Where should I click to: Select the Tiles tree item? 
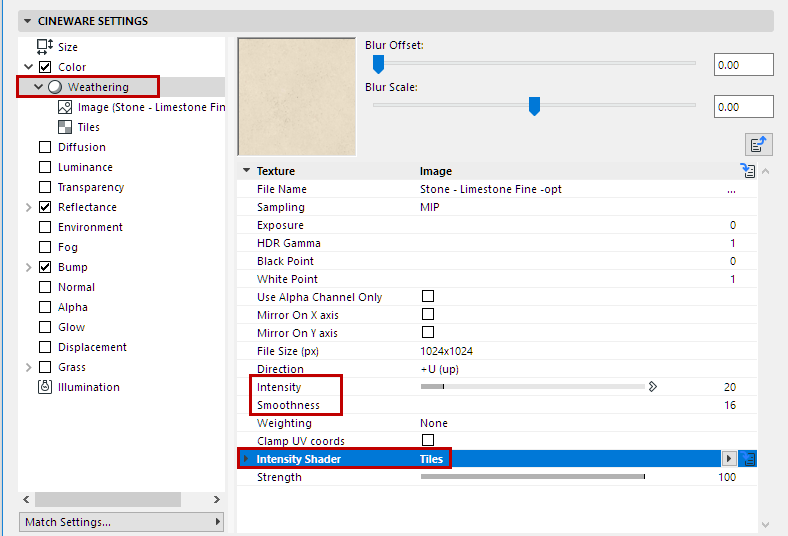point(88,127)
